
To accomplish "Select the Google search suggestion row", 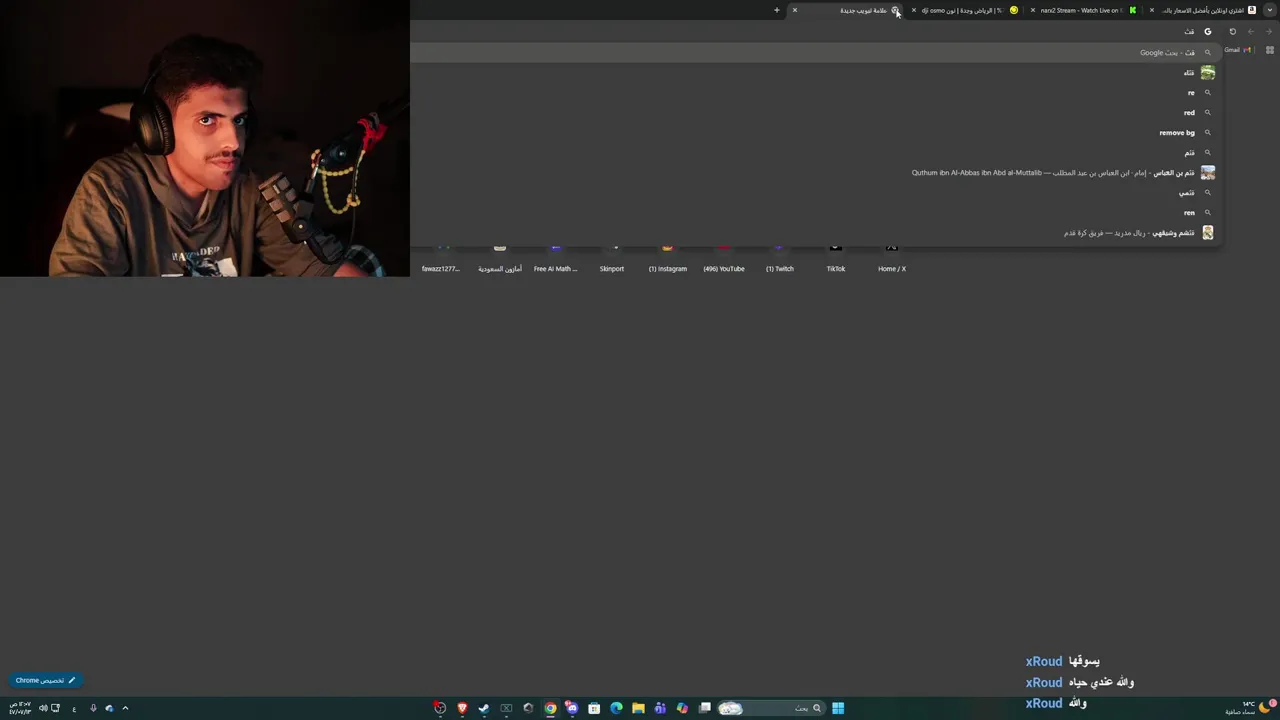I will (x=816, y=52).
